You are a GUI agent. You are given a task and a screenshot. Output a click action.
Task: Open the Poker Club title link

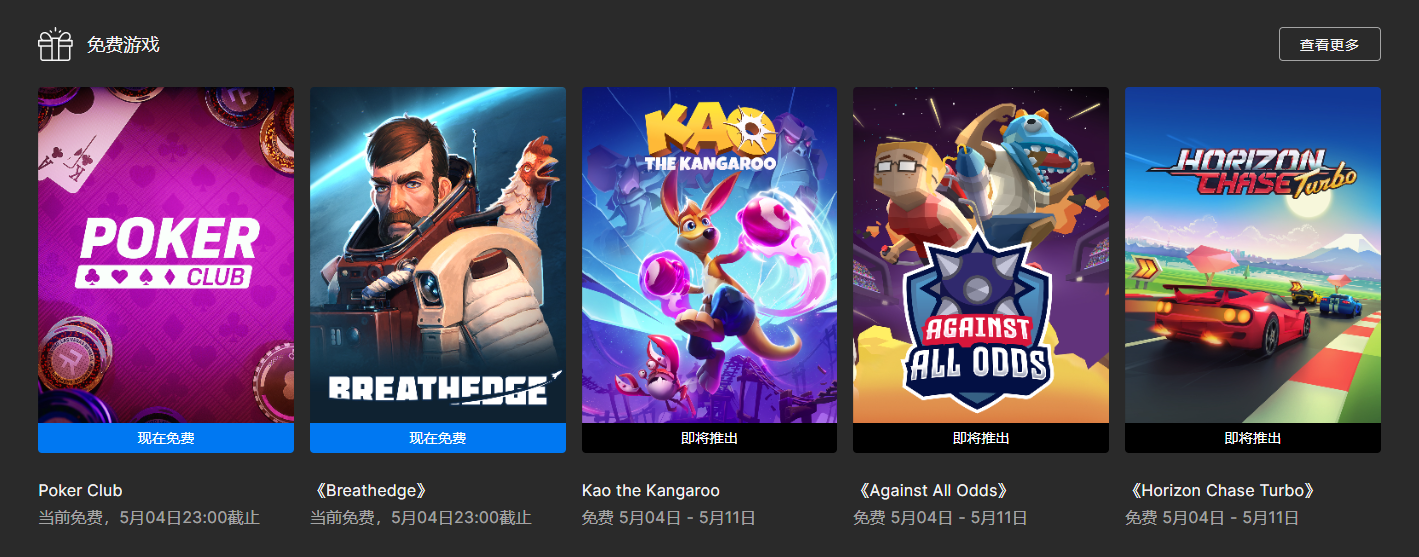(80, 490)
